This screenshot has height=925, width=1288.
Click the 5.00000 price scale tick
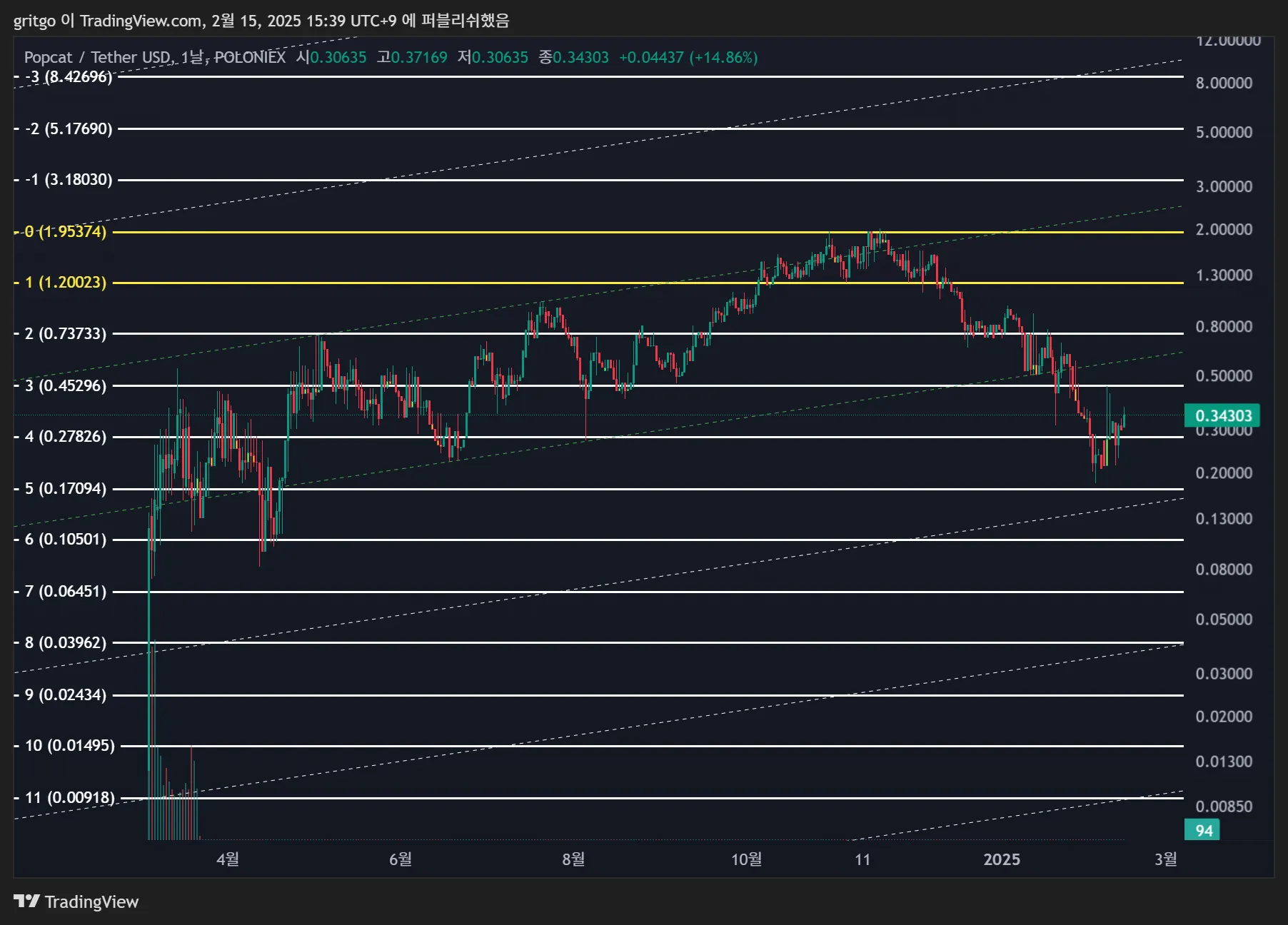[x=1224, y=132]
